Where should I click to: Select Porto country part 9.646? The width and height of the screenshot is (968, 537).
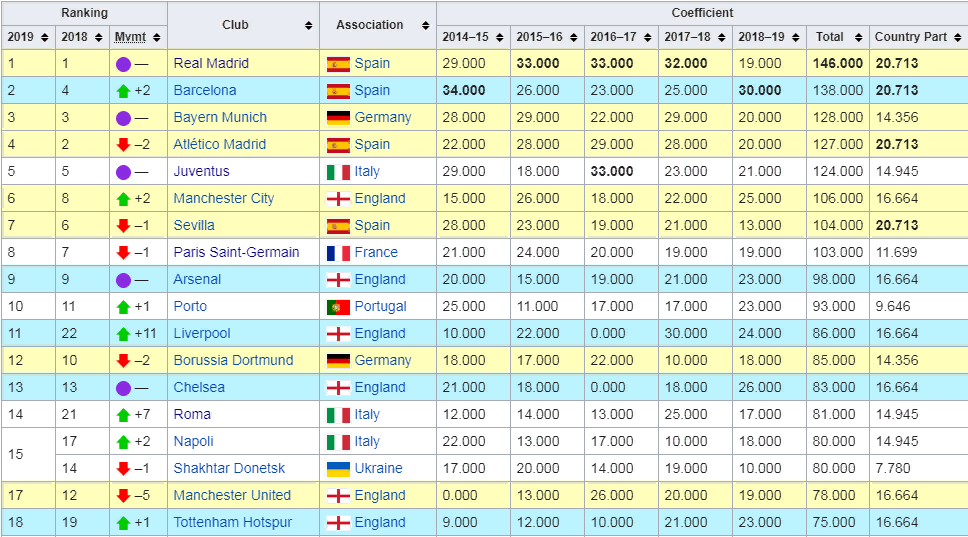893,306
